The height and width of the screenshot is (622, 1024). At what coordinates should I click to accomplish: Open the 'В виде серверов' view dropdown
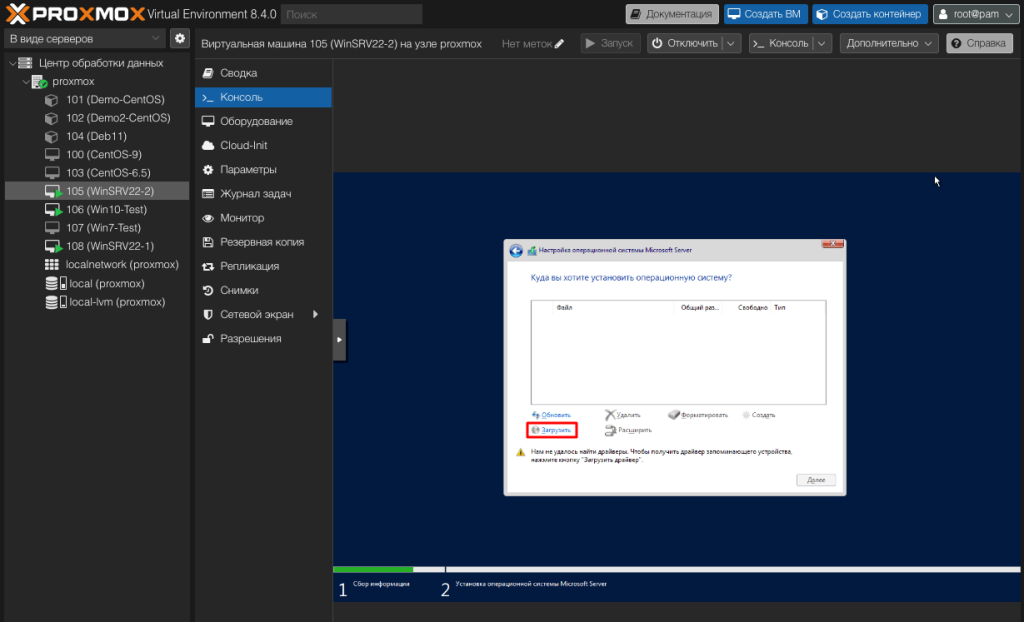(x=84, y=38)
